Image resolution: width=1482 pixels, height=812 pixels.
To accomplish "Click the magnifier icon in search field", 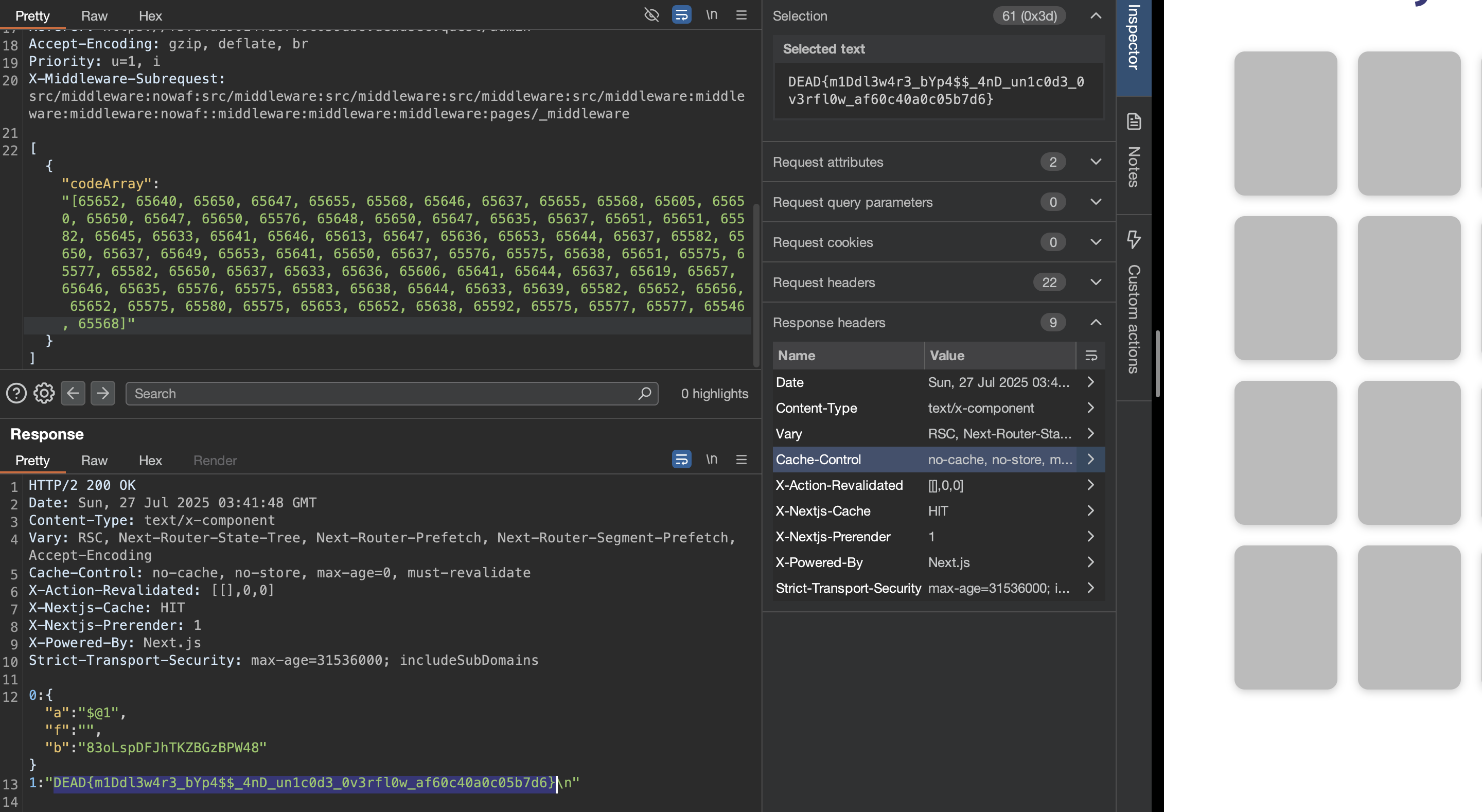I will tap(644, 393).
